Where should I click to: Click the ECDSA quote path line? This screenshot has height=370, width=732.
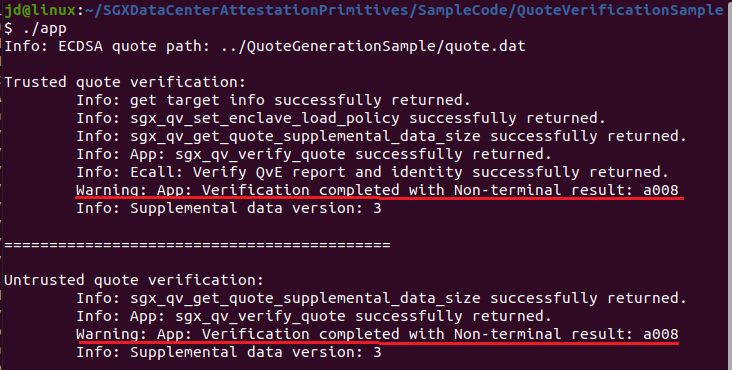click(265, 46)
